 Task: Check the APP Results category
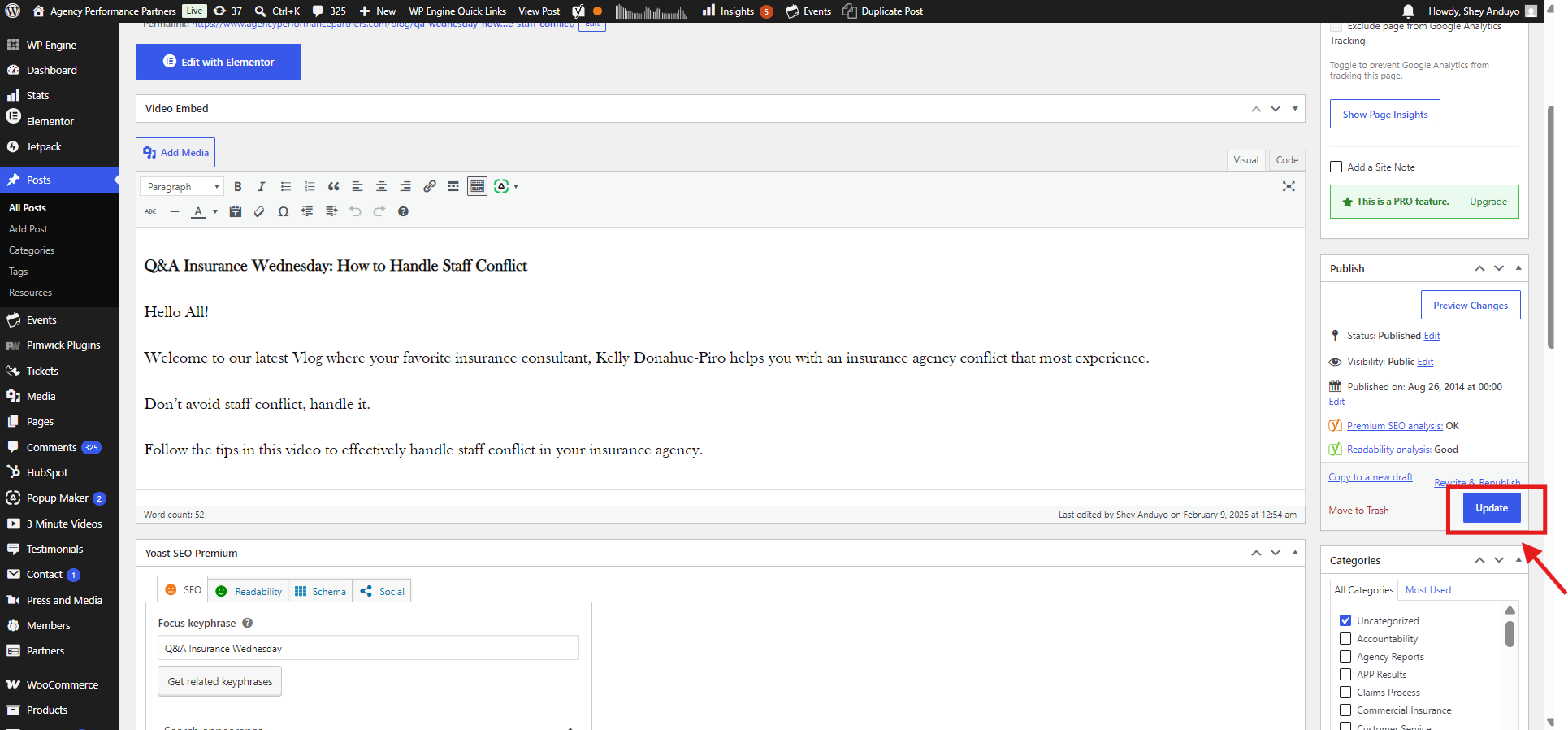tap(1345, 675)
